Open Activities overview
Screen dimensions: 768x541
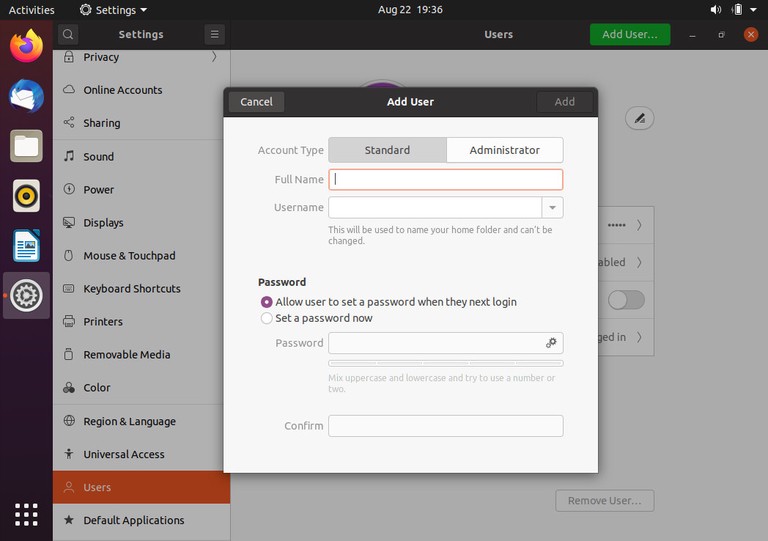coord(31,10)
